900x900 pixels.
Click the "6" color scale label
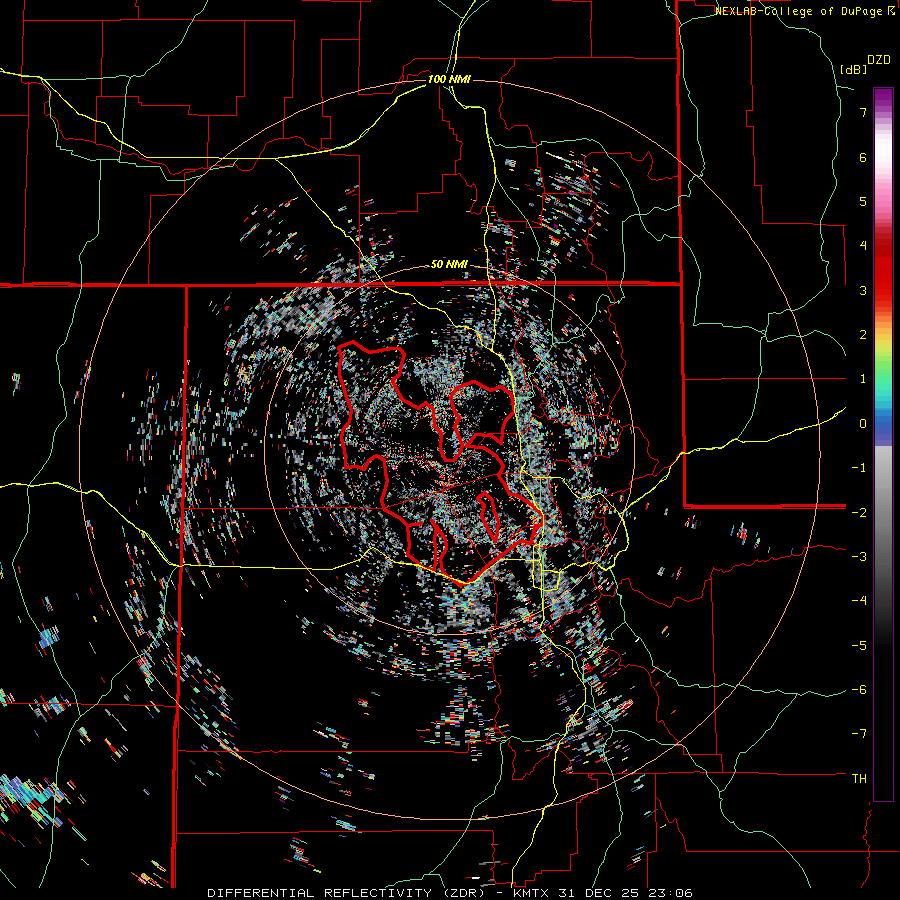(863, 157)
